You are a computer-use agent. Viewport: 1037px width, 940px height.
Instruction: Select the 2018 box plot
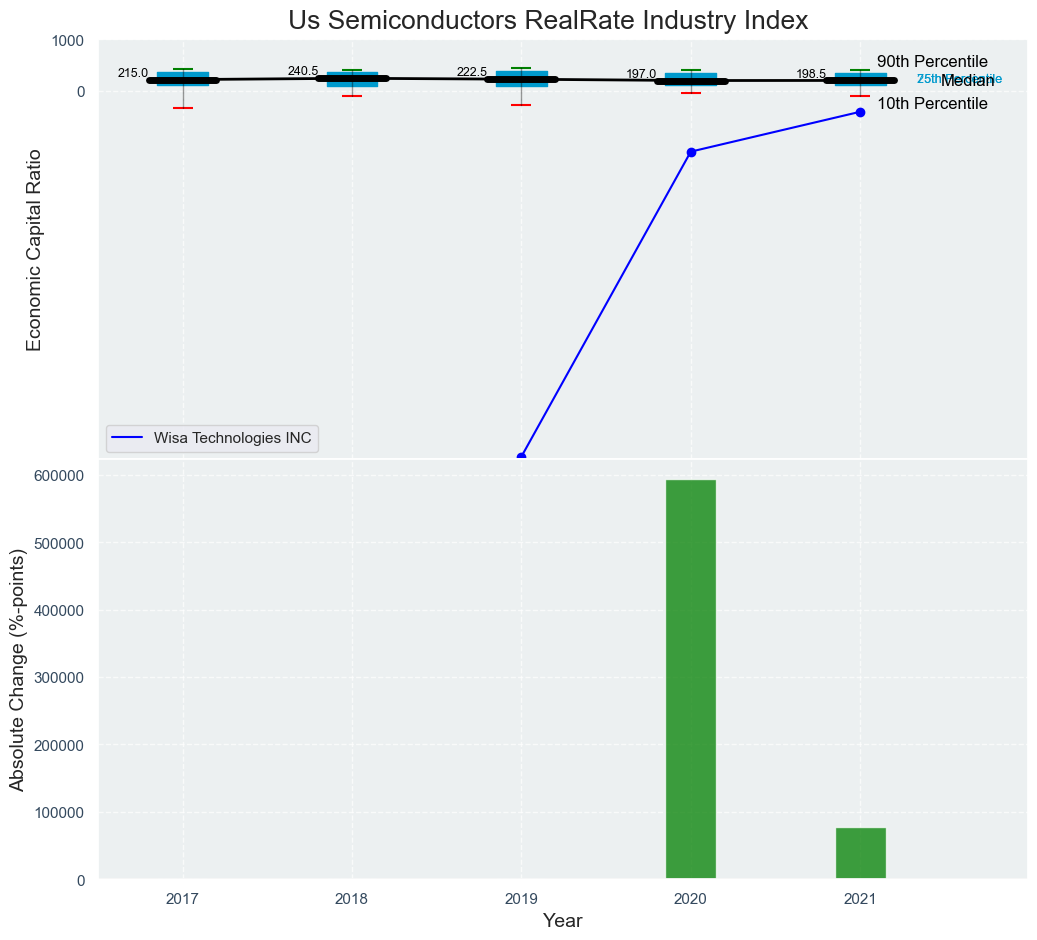click(352, 79)
